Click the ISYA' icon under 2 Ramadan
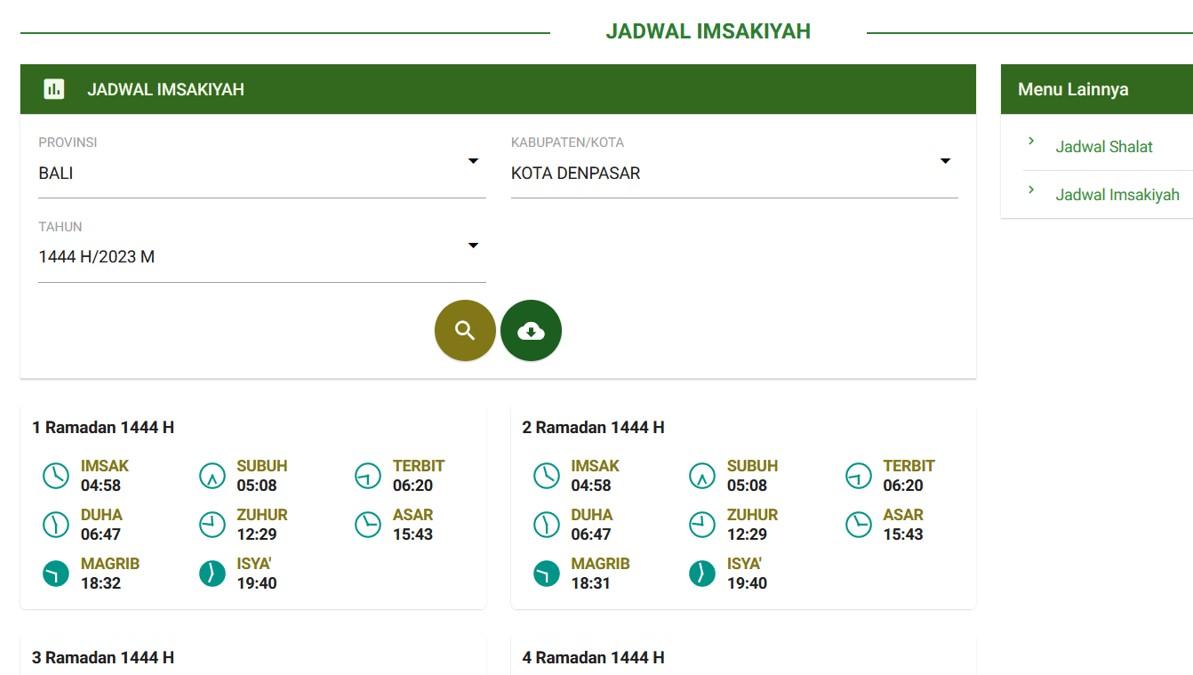 pyautogui.click(x=702, y=573)
